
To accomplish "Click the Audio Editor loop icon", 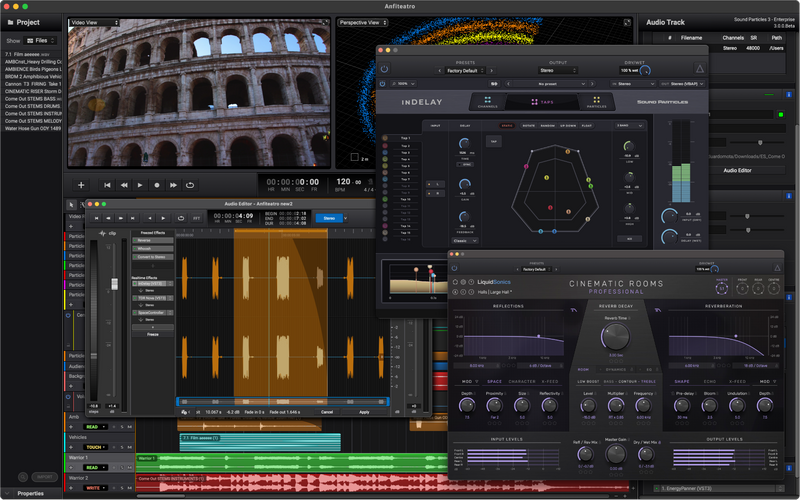I will click(181, 217).
